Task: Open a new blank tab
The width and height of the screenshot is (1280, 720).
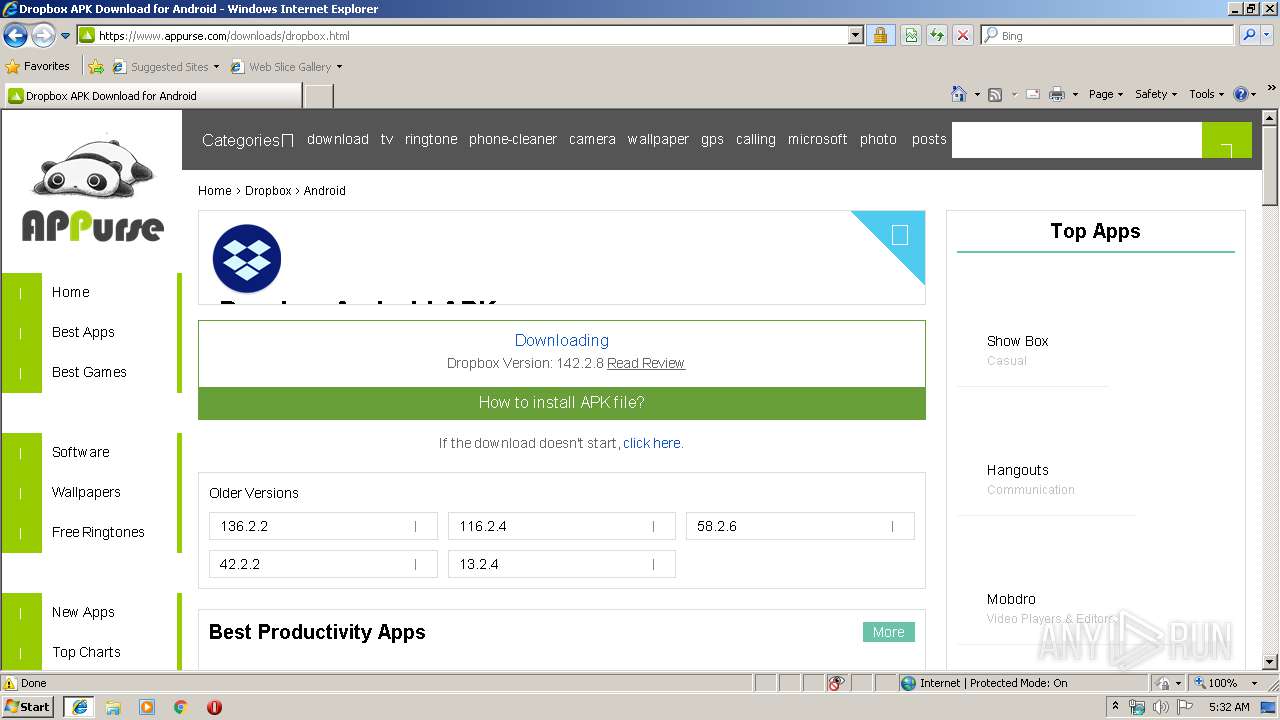Action: click(x=318, y=96)
